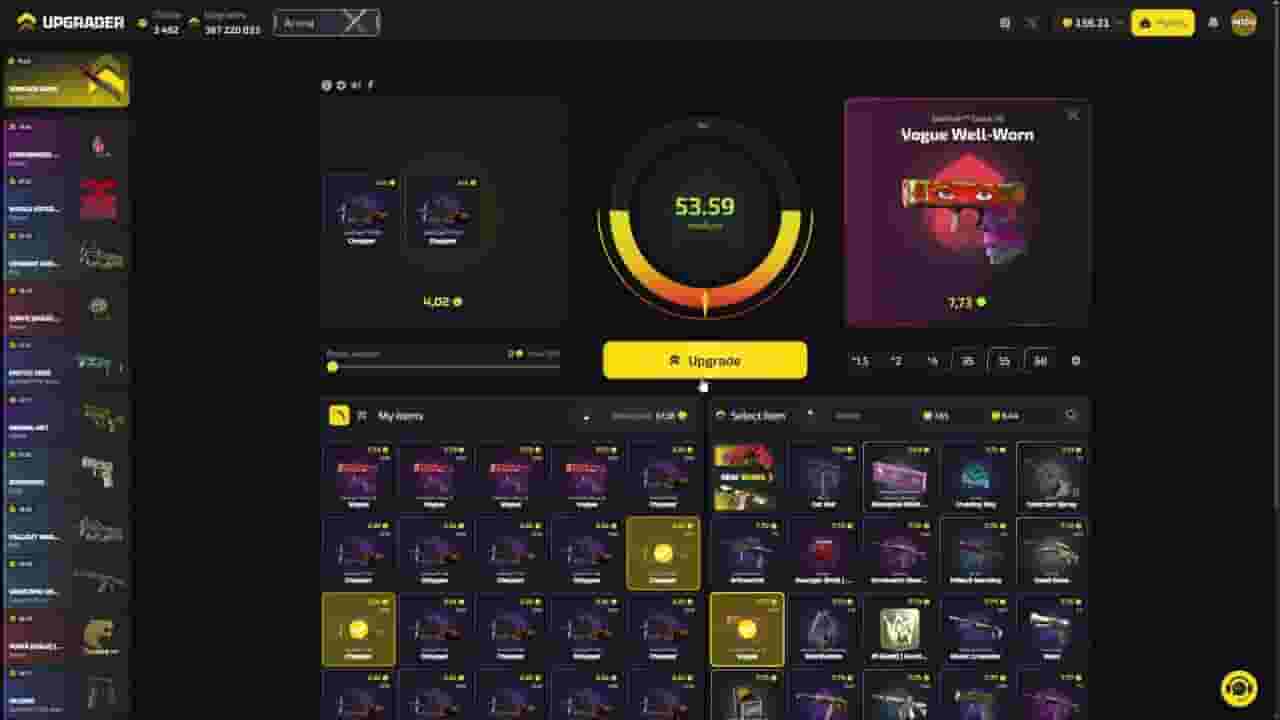Close the Arena banner with its X
1280x720 pixels.
[356, 22]
